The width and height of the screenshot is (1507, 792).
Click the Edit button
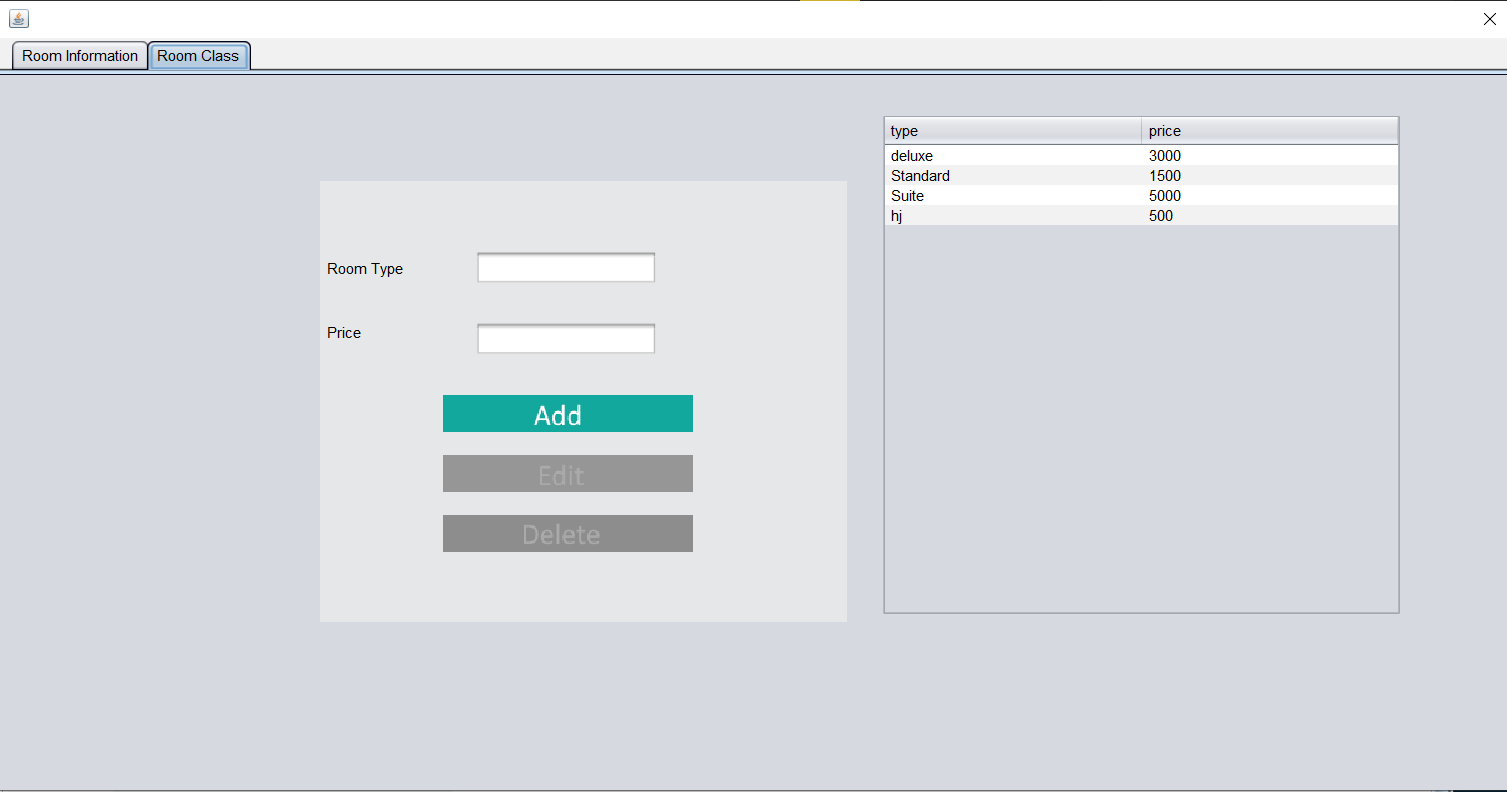pos(567,474)
